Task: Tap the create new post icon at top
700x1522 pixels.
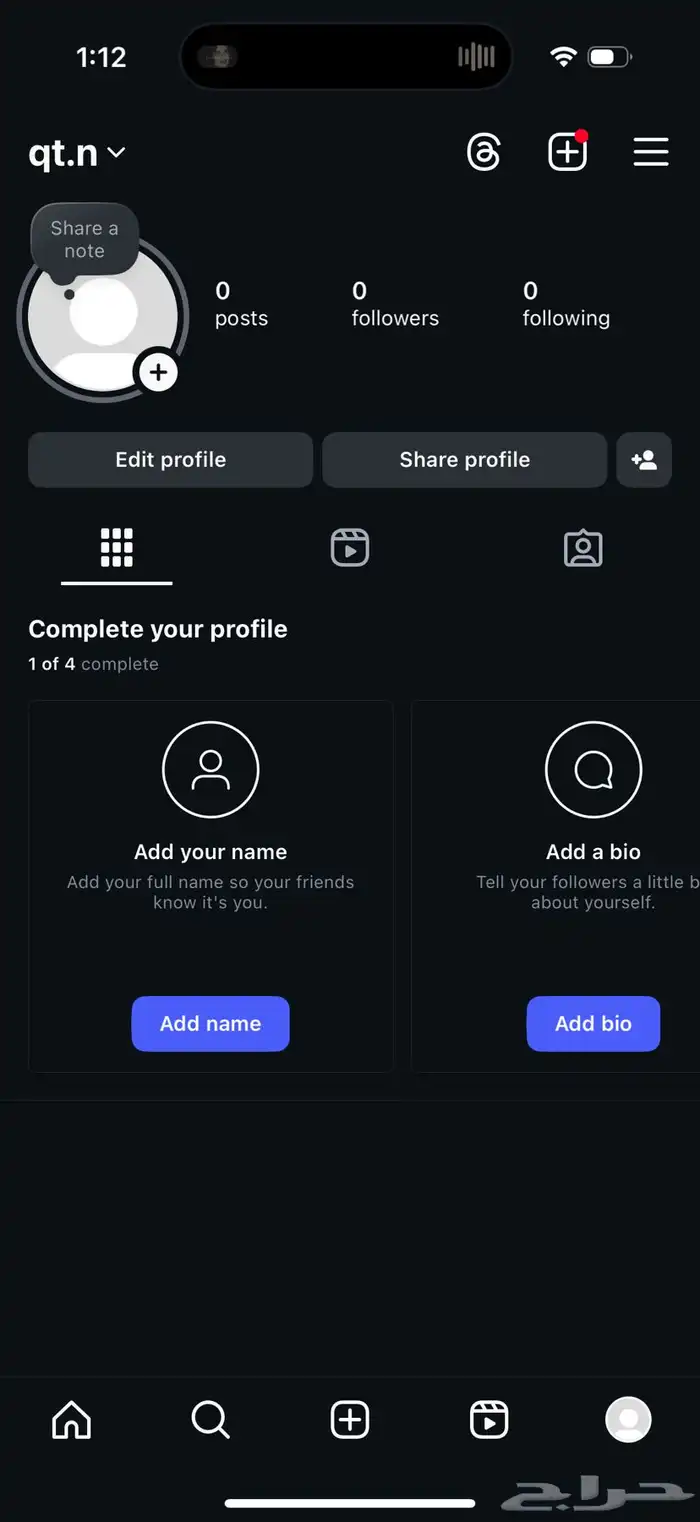Action: pos(567,153)
